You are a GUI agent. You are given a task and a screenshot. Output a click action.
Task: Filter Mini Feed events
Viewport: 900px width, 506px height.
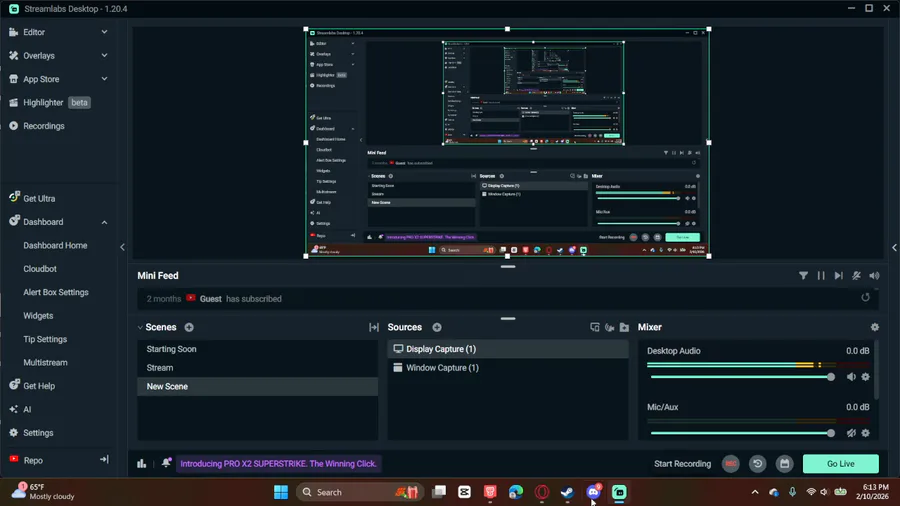803,276
